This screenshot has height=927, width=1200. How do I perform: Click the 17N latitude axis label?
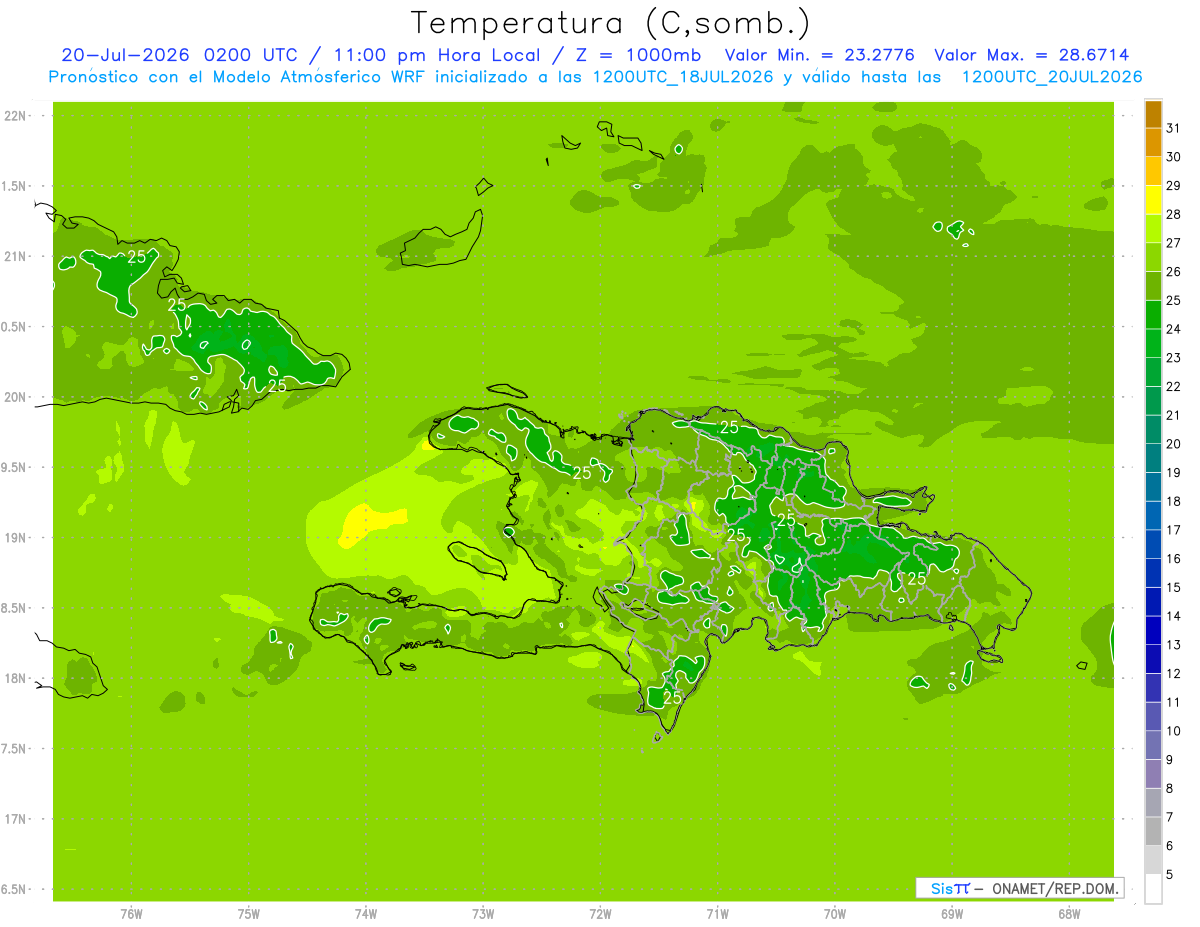[x=17, y=819]
